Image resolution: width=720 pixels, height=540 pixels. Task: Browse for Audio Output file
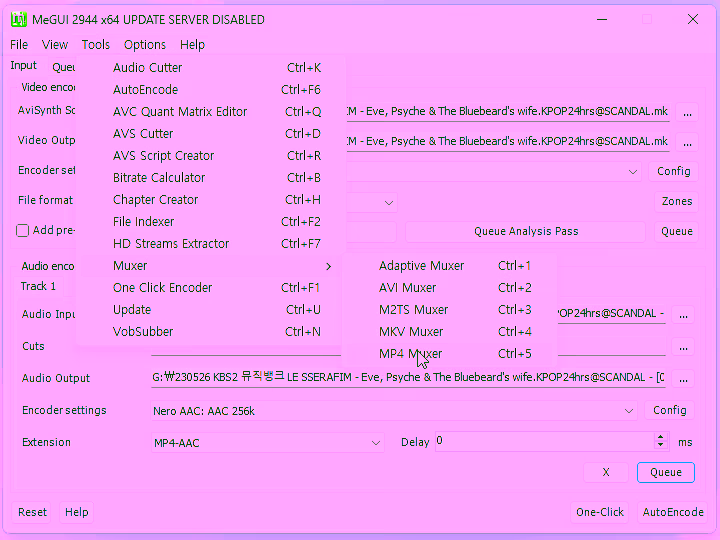(x=683, y=379)
